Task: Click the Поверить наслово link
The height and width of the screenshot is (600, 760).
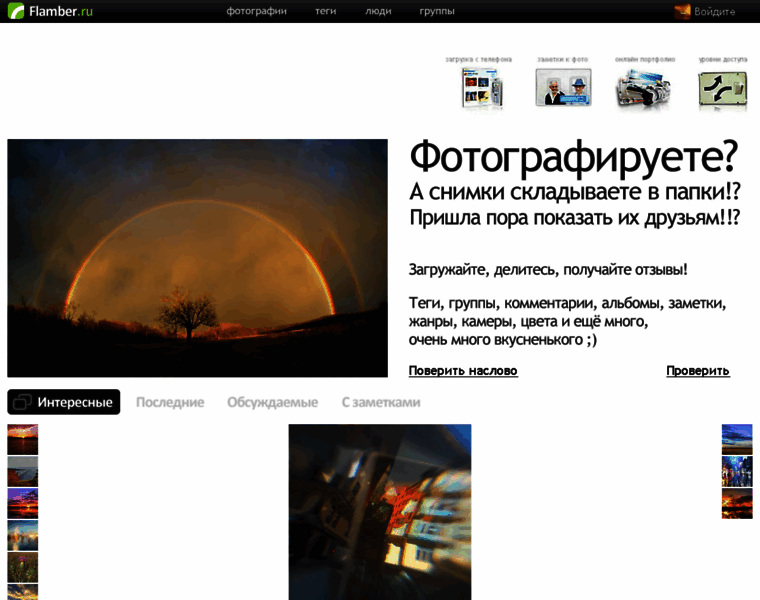Action: click(x=463, y=370)
